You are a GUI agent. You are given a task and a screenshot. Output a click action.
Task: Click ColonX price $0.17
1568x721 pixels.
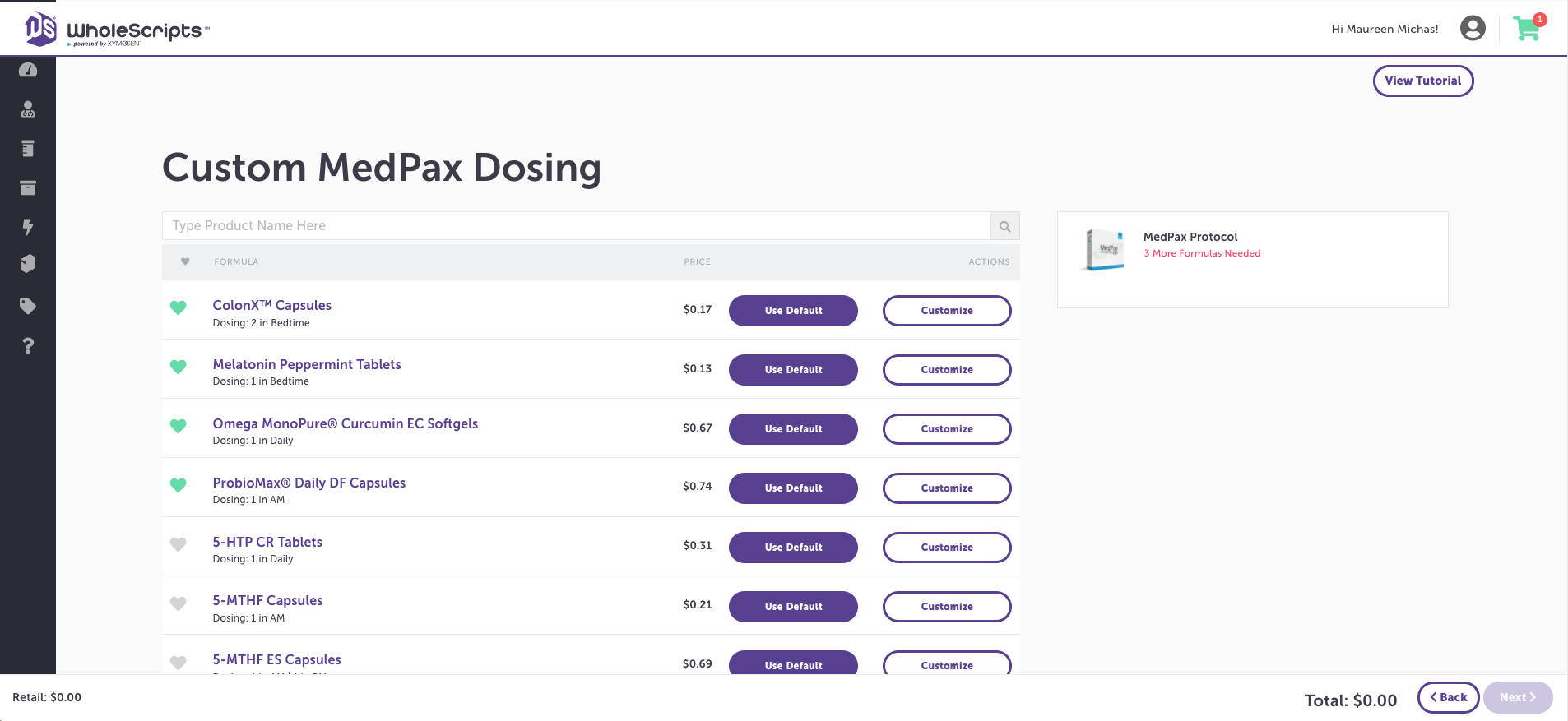697,310
